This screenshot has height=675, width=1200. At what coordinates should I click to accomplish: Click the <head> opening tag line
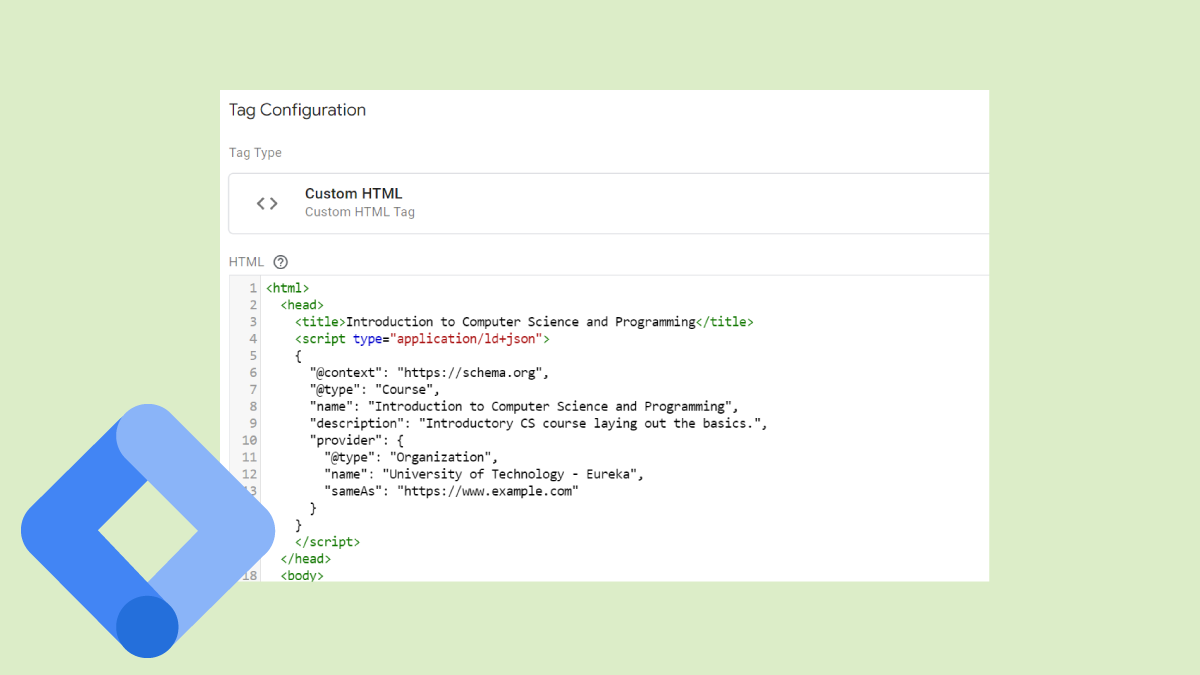click(x=302, y=305)
